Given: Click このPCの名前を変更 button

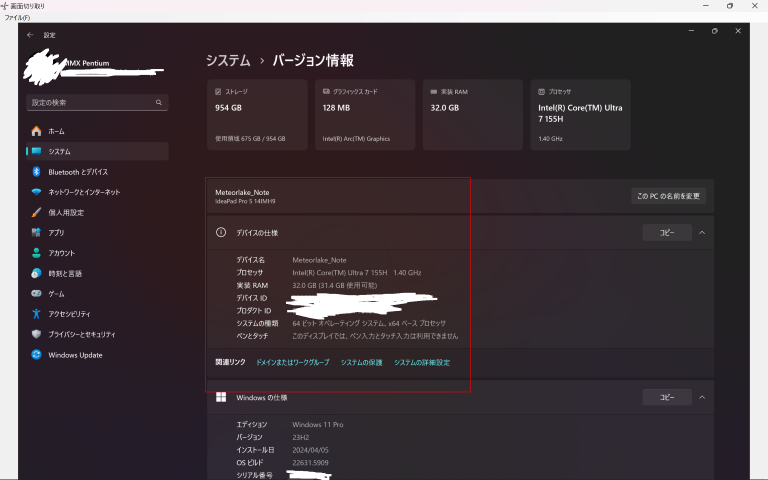Looking at the screenshot, I should (x=669, y=195).
